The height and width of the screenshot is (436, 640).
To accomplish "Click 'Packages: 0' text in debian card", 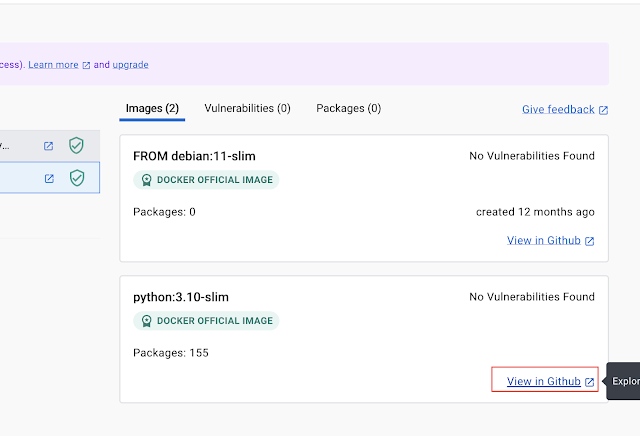I will (164, 212).
